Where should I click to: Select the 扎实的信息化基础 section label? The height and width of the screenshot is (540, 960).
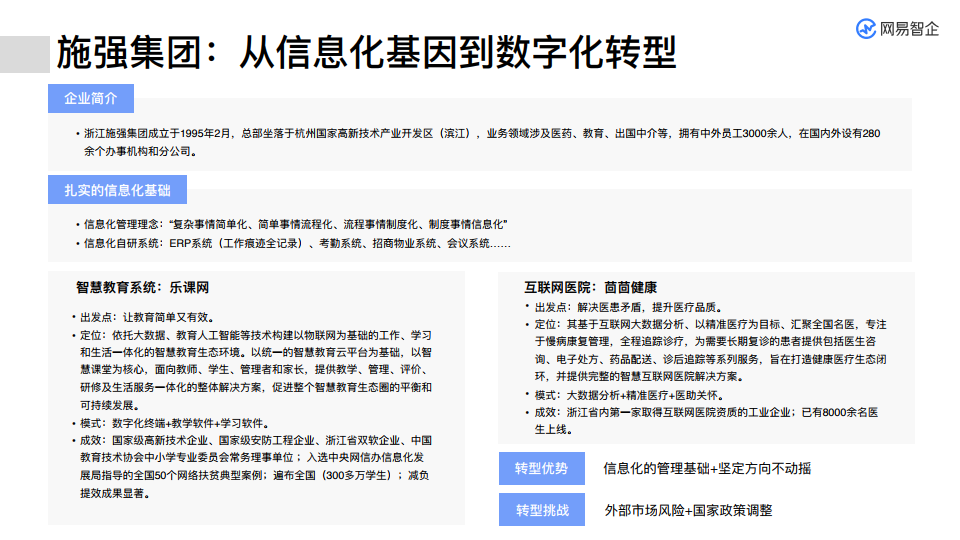click(x=118, y=190)
